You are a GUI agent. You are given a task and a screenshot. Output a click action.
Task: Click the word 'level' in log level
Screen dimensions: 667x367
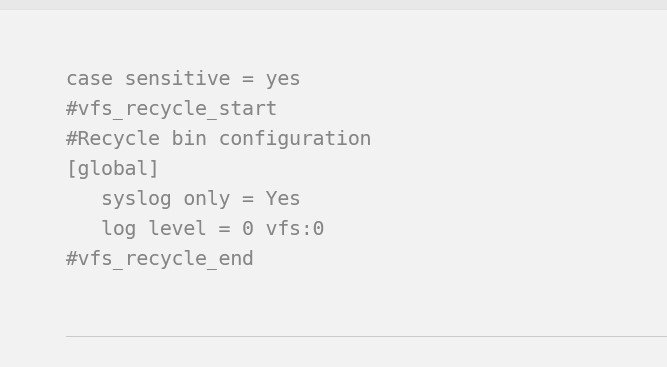[177, 228]
